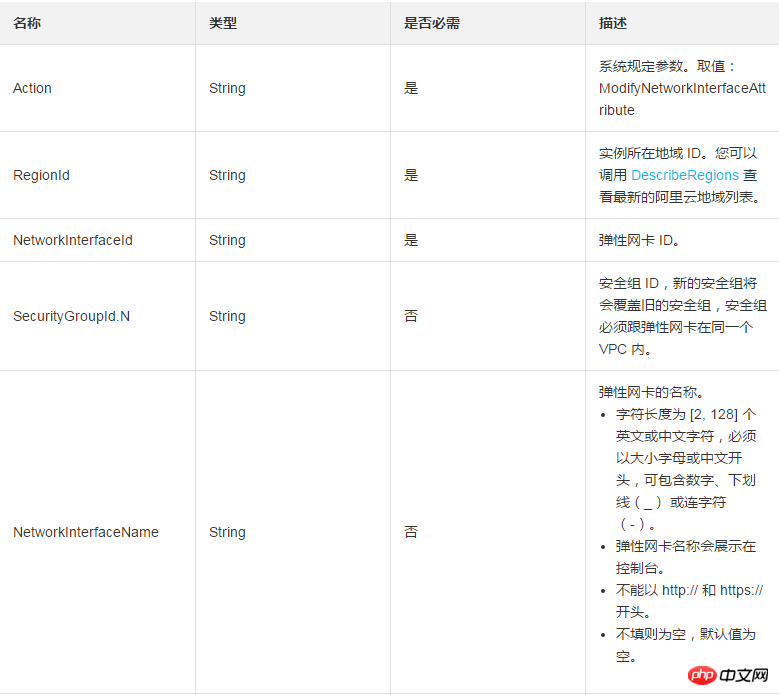Image resolution: width=779 pixels, height=695 pixels.
Task: Click 系统规定参数。取值： description text
Action: click(x=666, y=66)
